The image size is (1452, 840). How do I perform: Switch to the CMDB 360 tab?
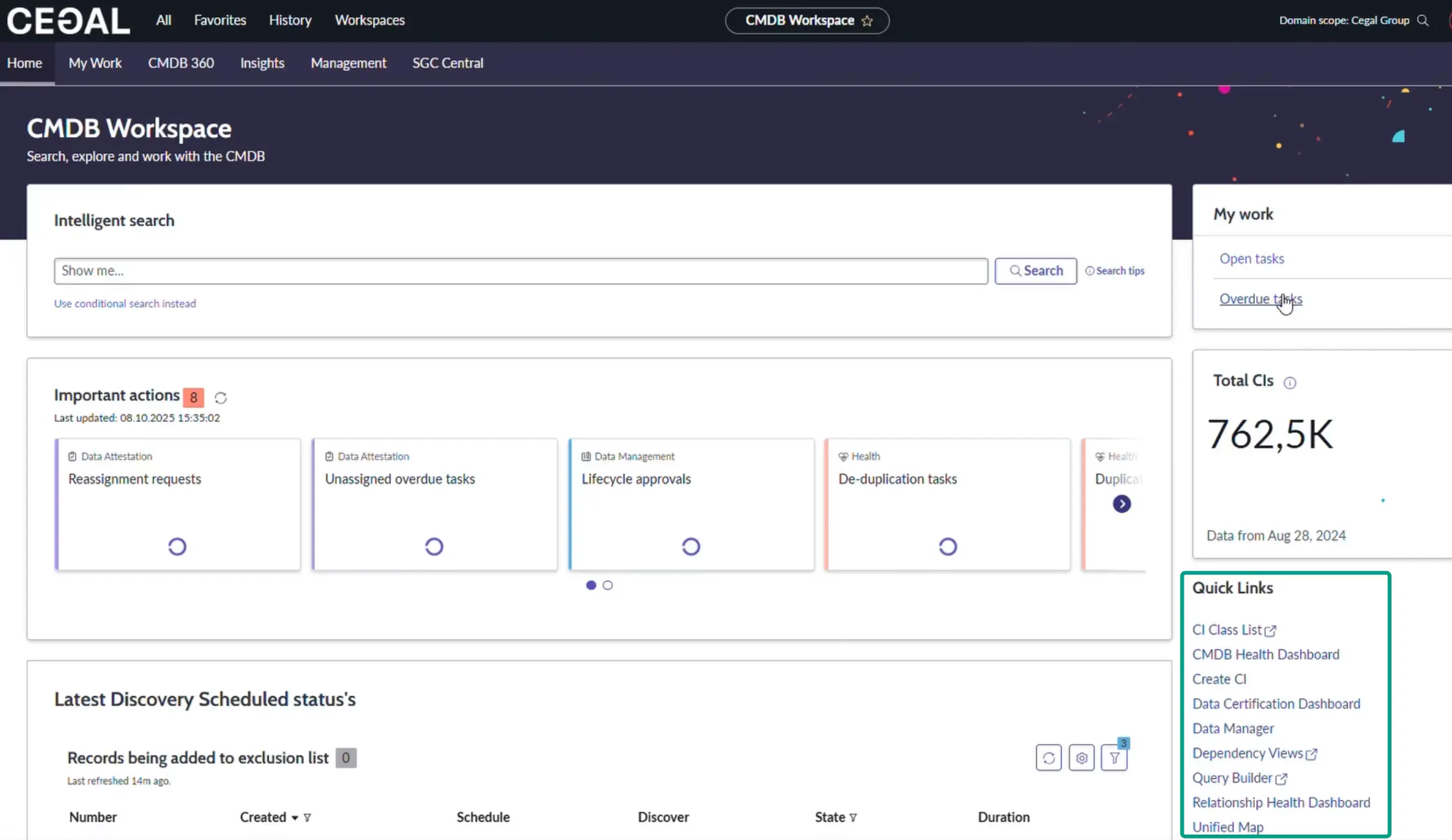tap(180, 63)
